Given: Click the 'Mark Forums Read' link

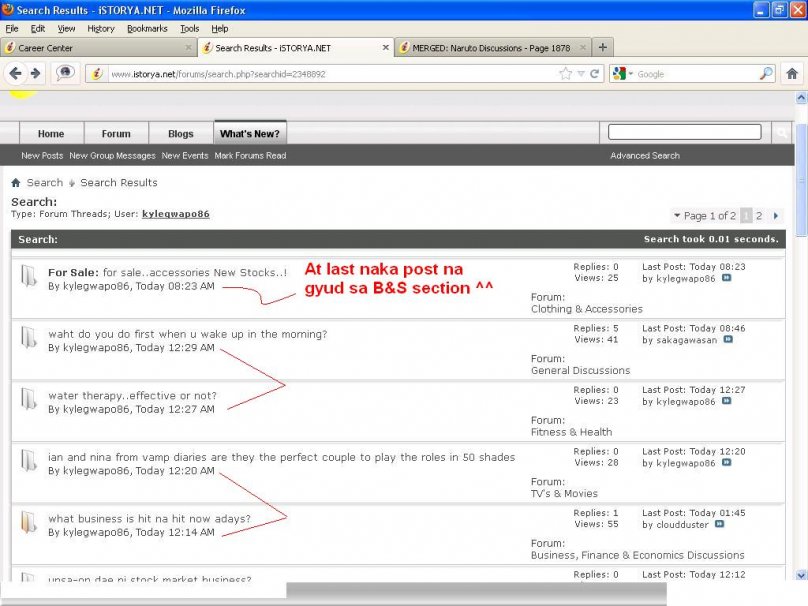Looking at the screenshot, I should 250,156.
